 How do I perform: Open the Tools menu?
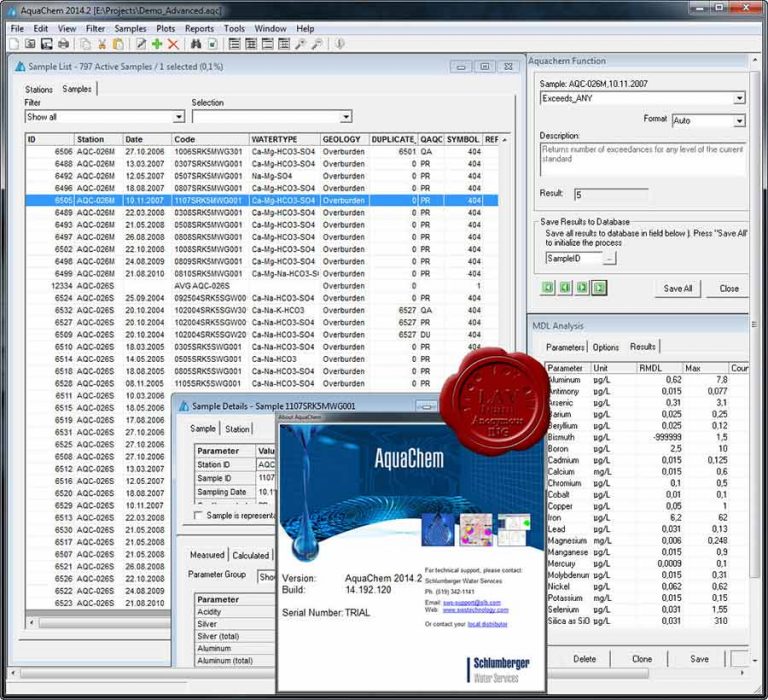(x=234, y=28)
